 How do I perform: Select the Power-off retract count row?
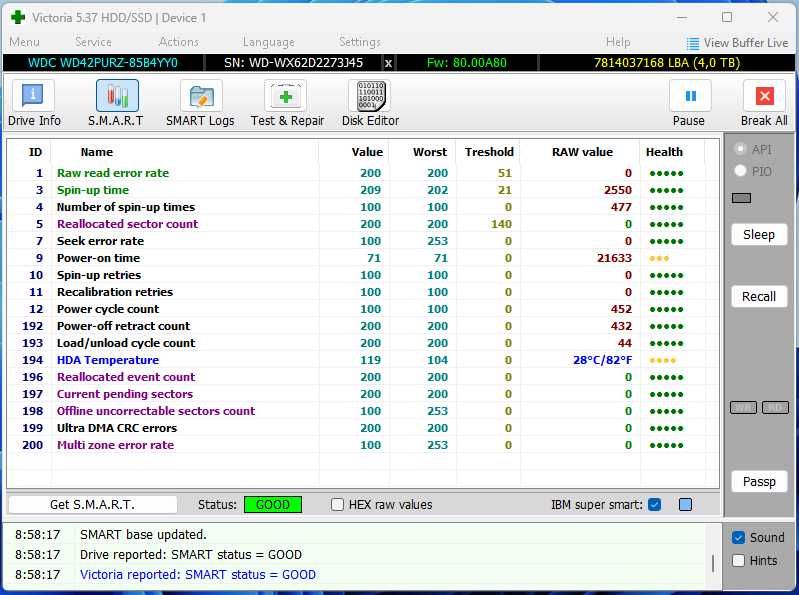(362, 326)
